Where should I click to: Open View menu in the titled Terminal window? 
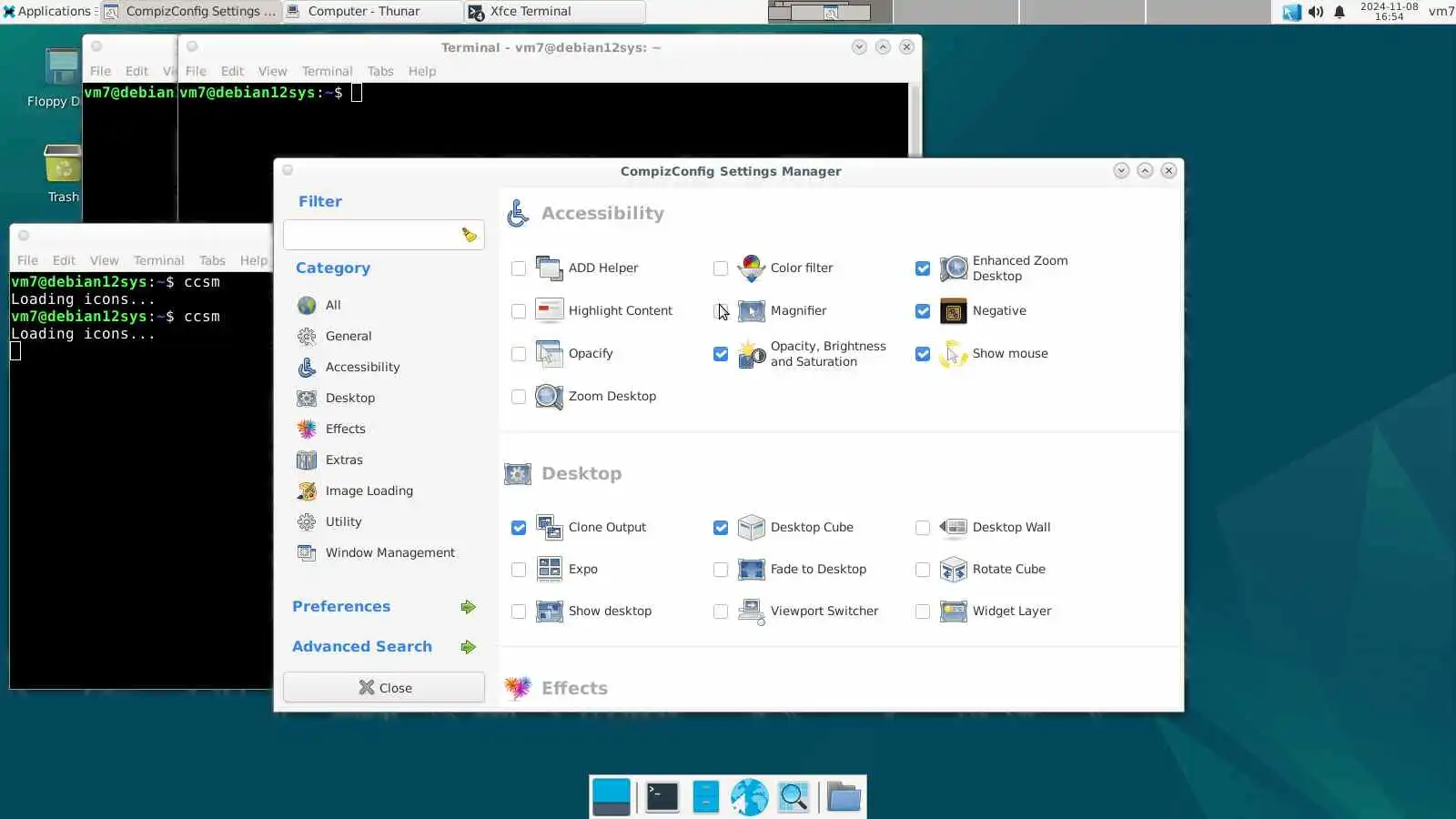[272, 71]
